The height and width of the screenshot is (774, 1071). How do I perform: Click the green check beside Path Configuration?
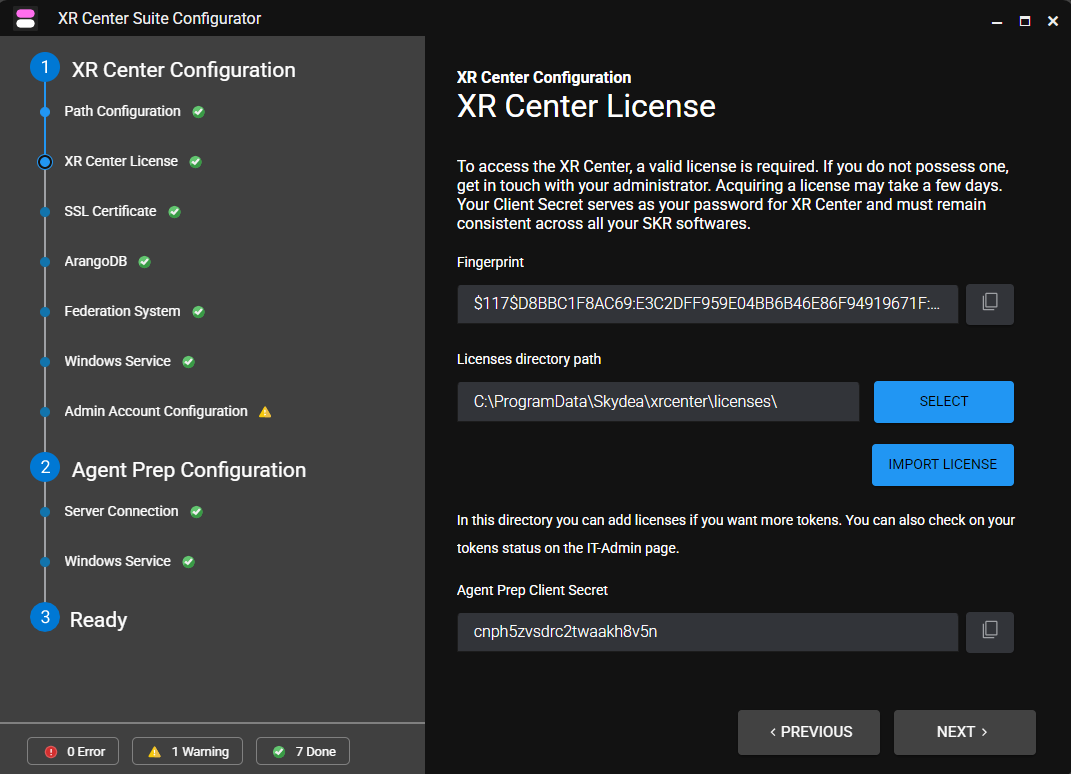tap(198, 112)
